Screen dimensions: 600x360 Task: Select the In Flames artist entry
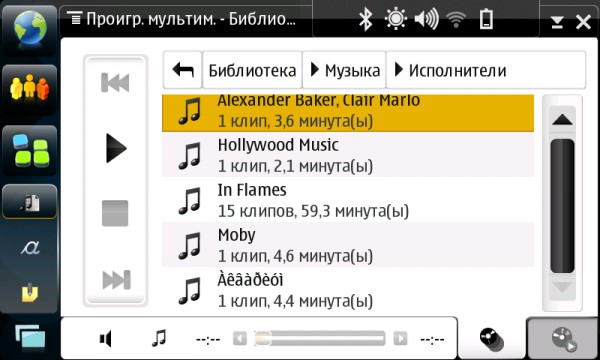348,200
